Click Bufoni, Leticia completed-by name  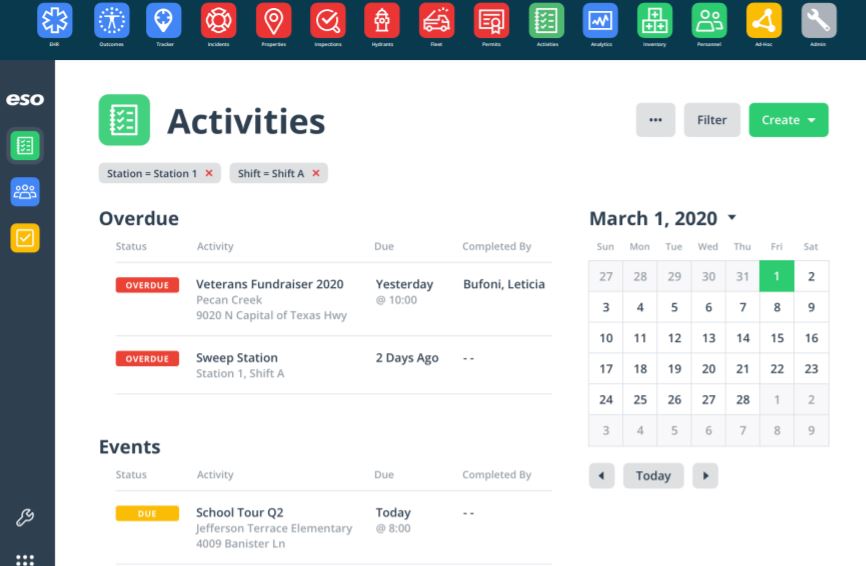click(x=504, y=284)
